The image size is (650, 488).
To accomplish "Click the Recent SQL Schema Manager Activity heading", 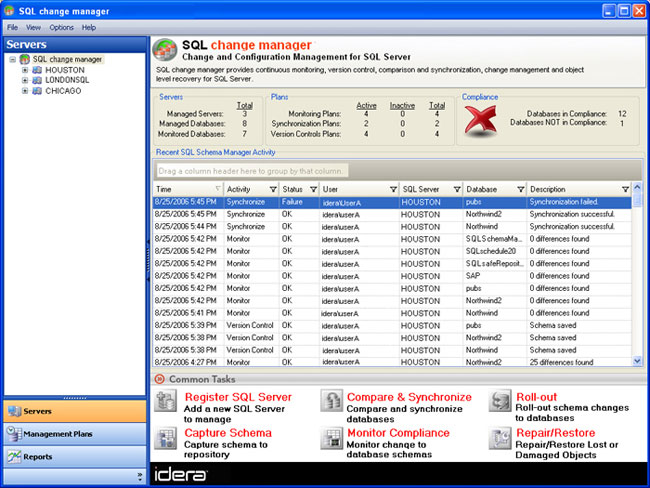I will coord(215,152).
